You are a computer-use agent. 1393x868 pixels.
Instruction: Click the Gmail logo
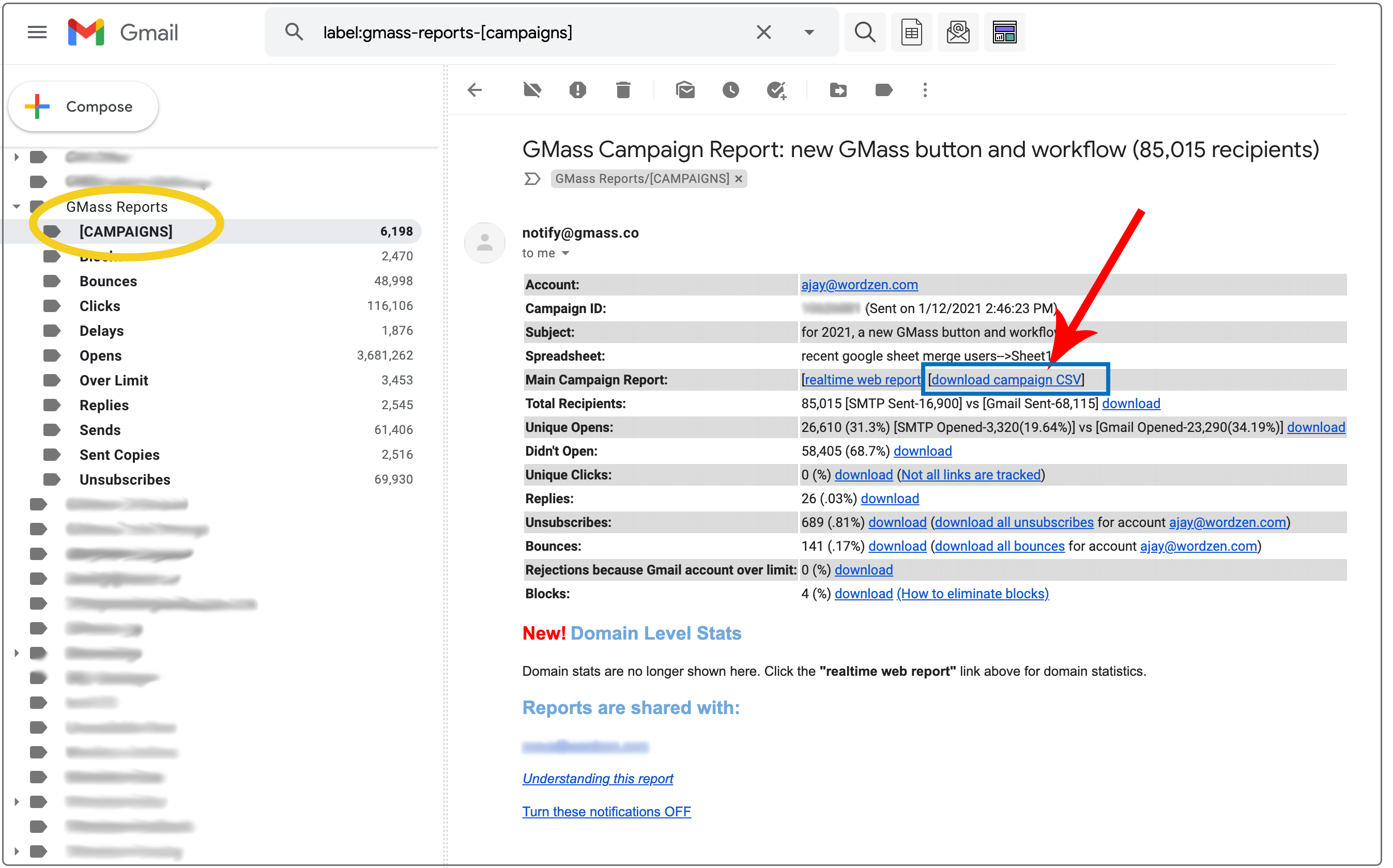pos(124,32)
